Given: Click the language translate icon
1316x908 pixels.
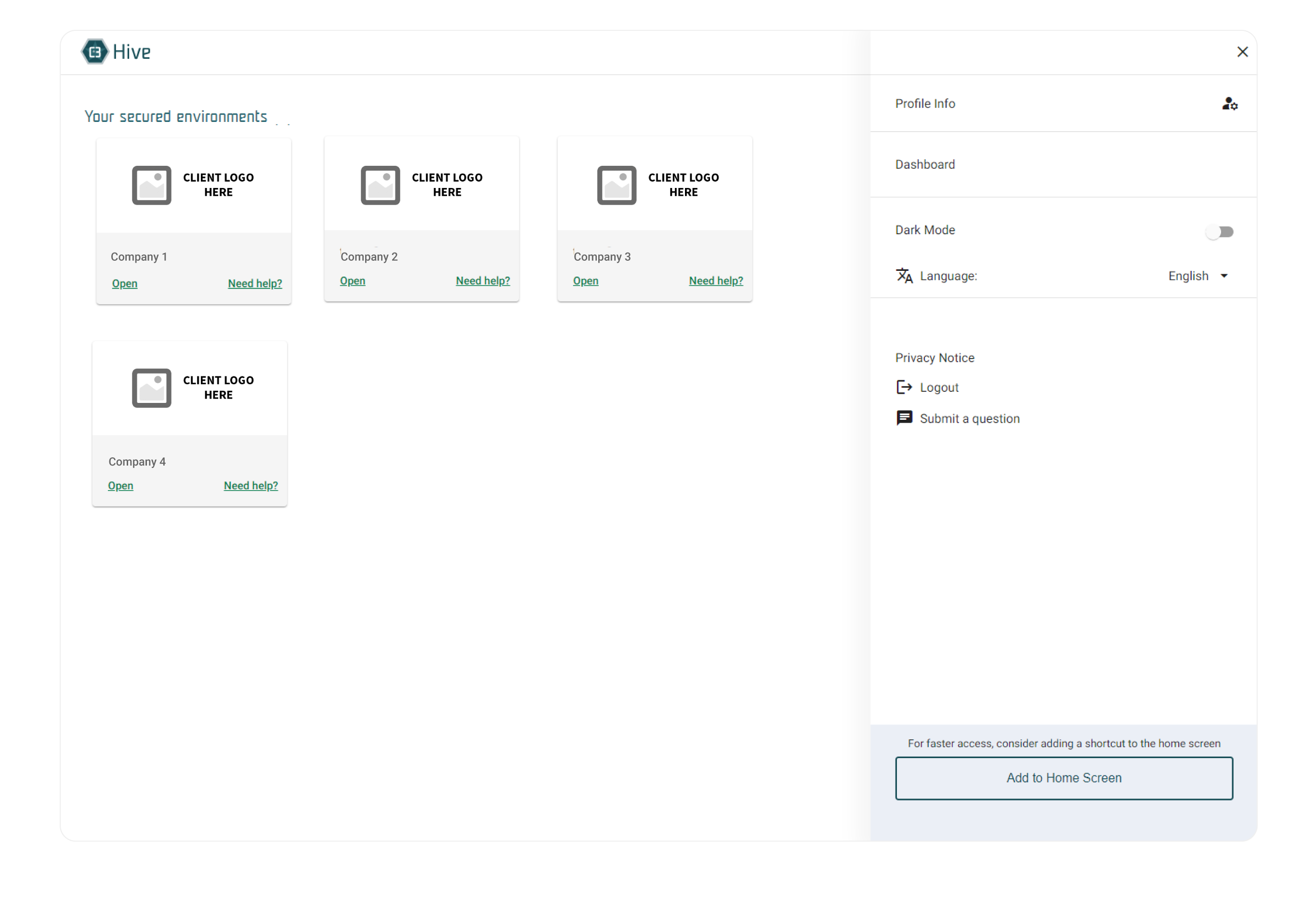Looking at the screenshot, I should click(904, 276).
